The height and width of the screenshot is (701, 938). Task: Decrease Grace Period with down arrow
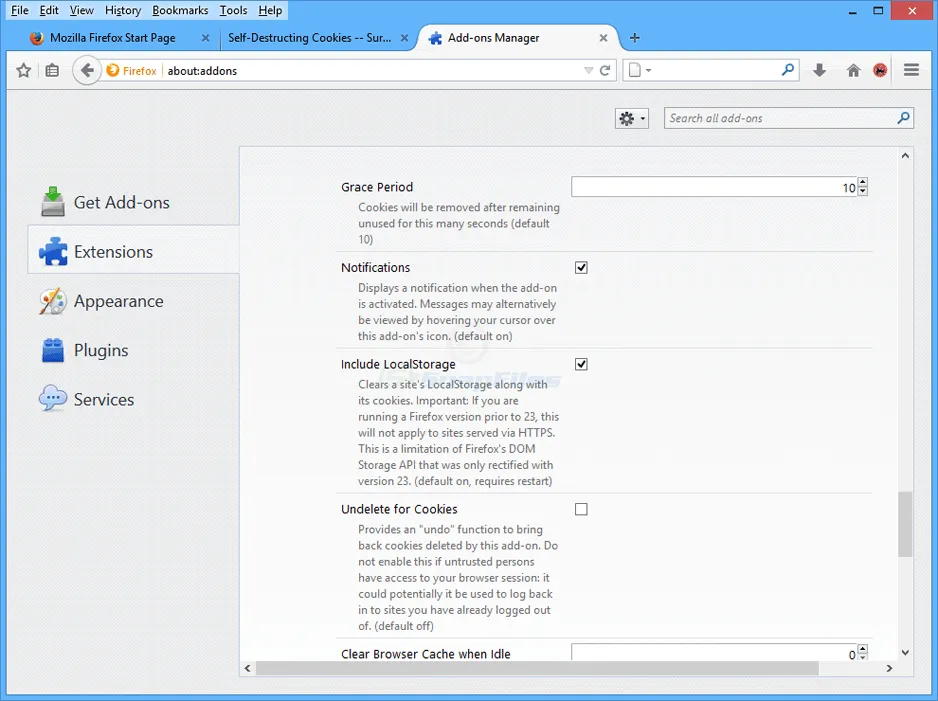863,191
